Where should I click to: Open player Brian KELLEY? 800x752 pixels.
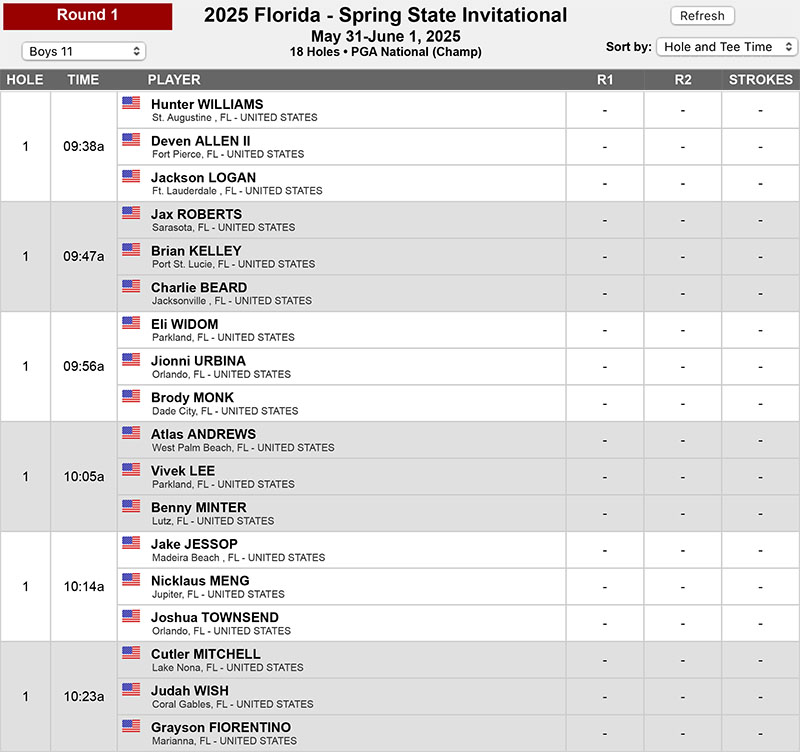point(196,251)
